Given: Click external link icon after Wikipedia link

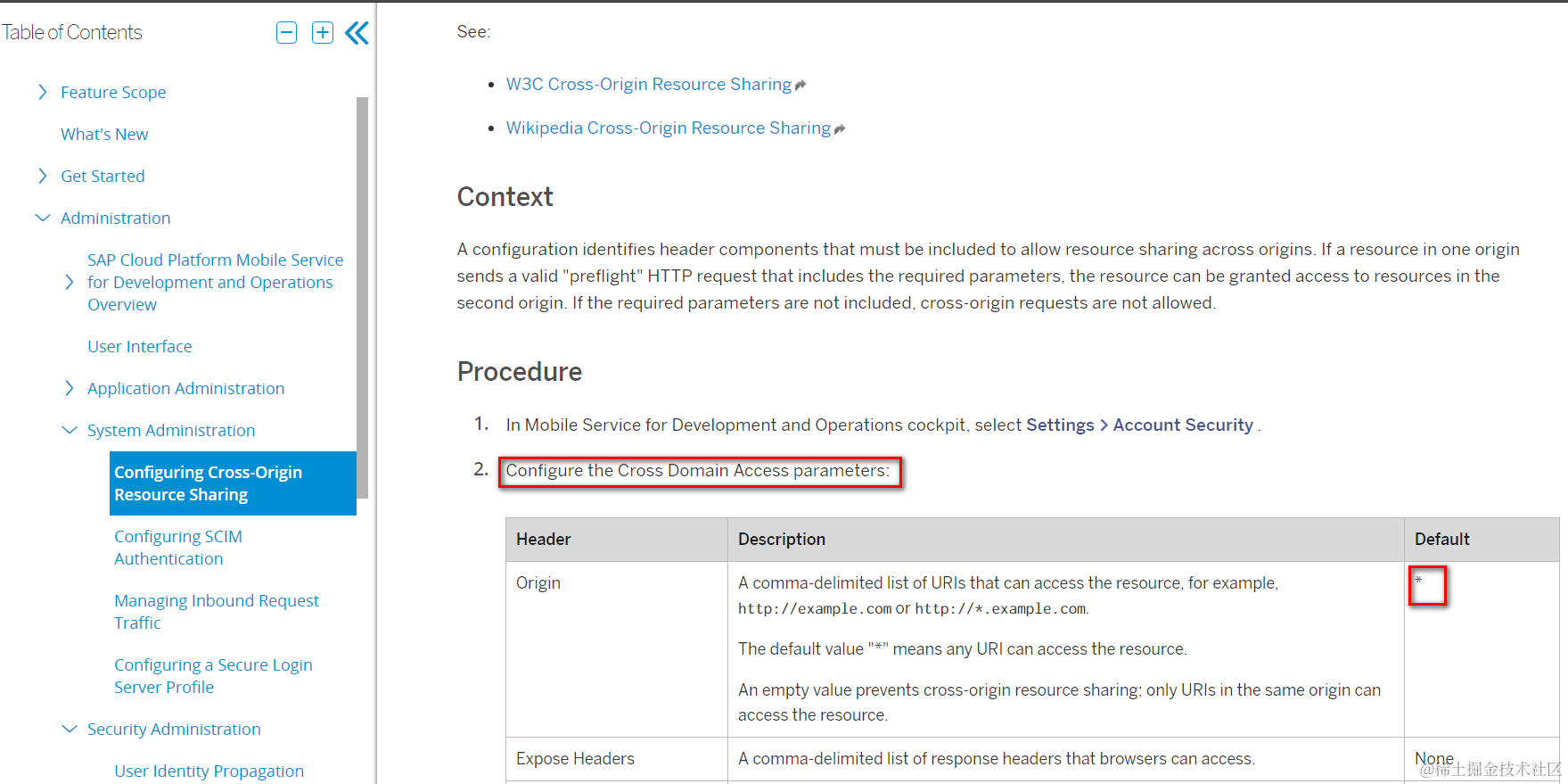Looking at the screenshot, I should coord(840,129).
